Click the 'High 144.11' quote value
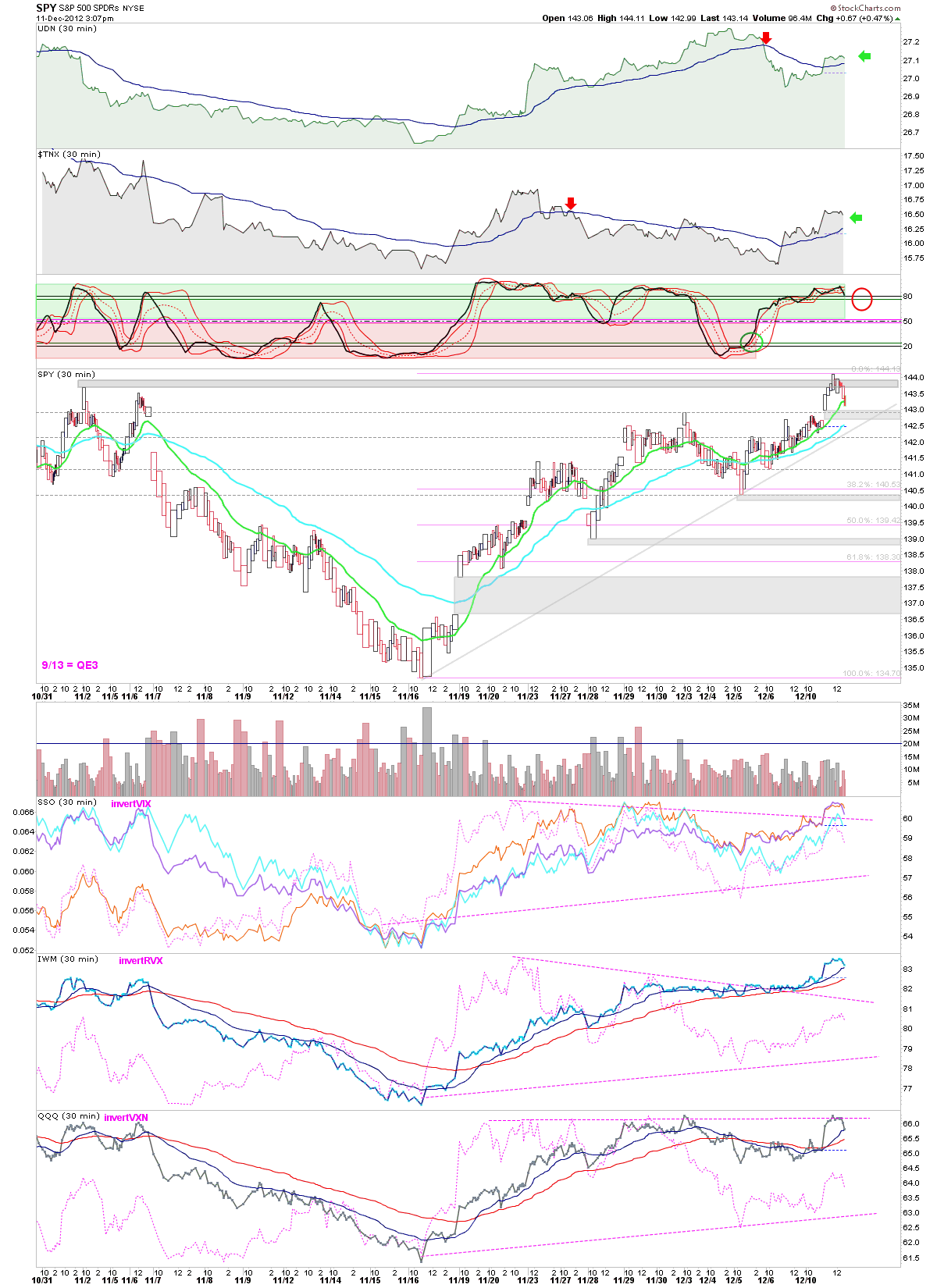 click(x=622, y=18)
